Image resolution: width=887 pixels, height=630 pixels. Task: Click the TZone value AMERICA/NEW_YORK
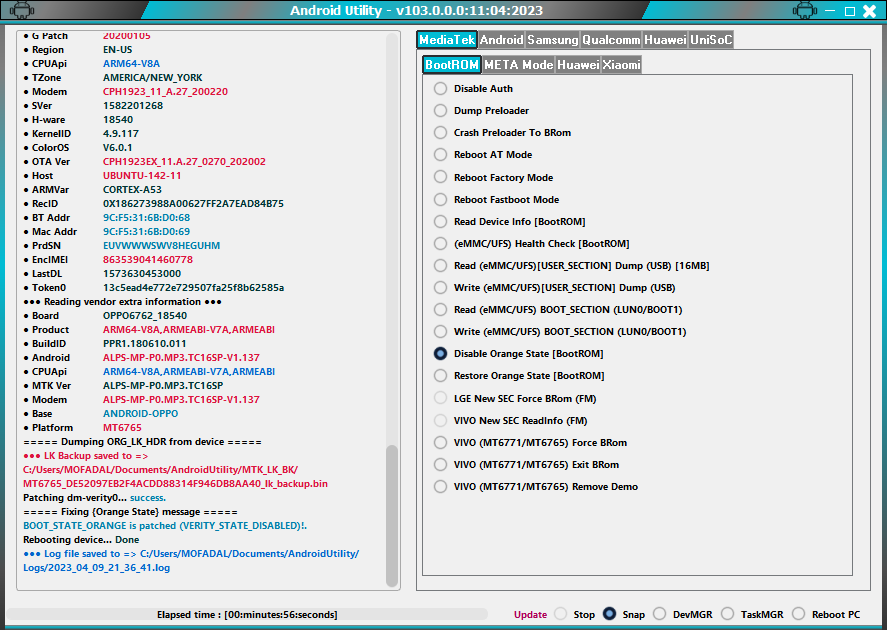(153, 77)
